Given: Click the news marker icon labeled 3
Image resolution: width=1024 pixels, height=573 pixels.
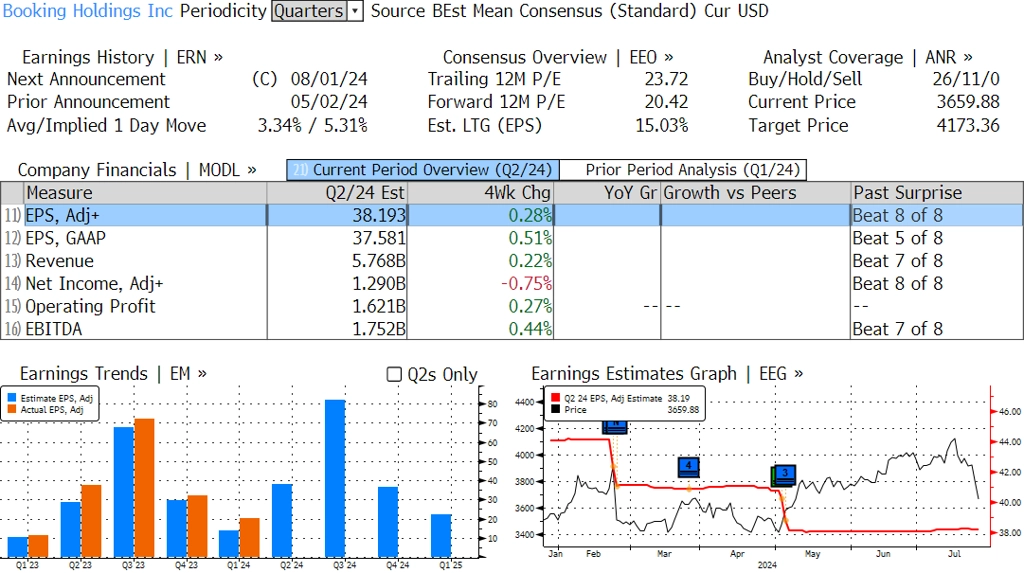Looking at the screenshot, I should point(784,474).
